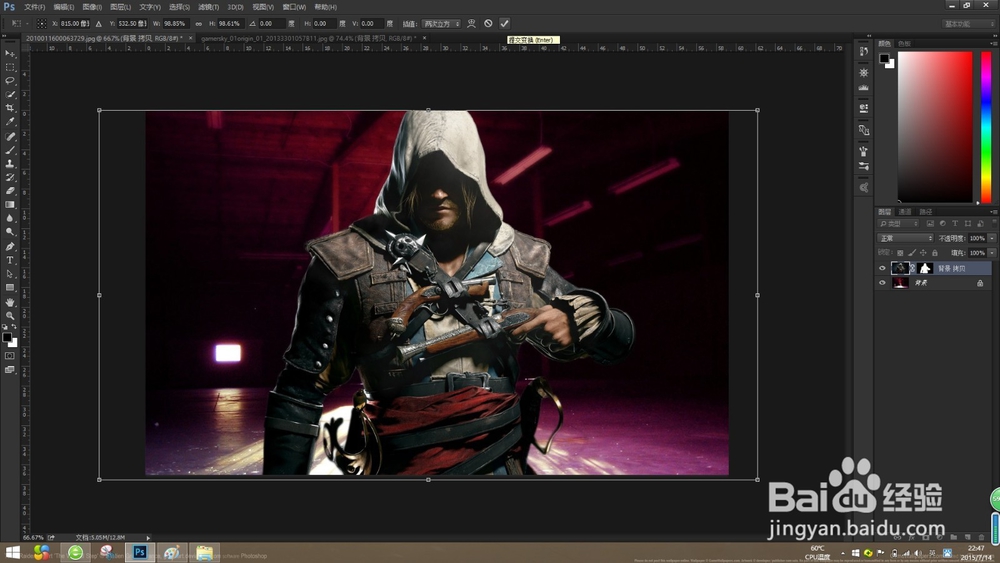
Task: Toggle Quick Mask mode in the toolbox
Action: [10, 356]
